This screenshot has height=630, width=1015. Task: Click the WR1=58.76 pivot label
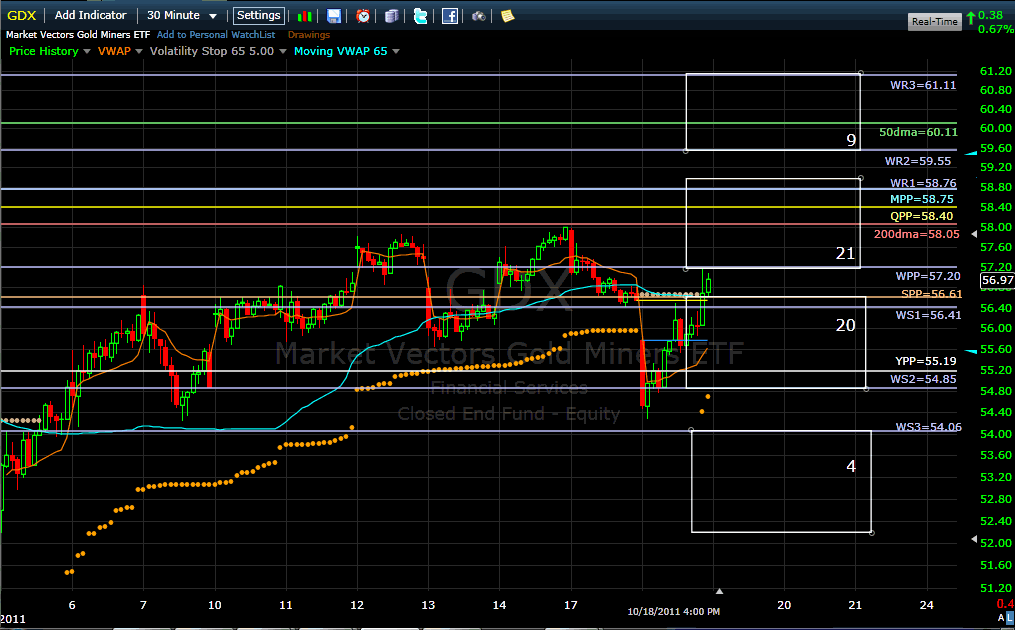[923, 183]
